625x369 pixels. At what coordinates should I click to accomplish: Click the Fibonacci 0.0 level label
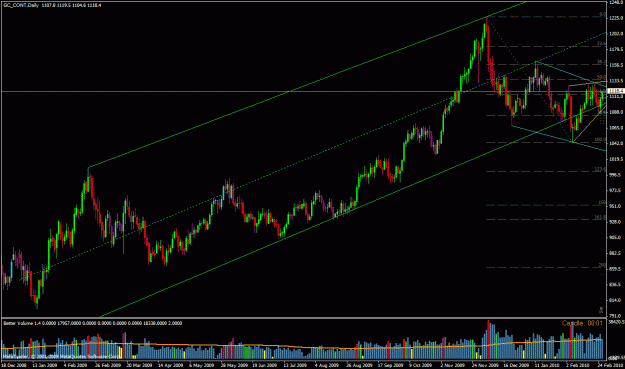click(603, 15)
